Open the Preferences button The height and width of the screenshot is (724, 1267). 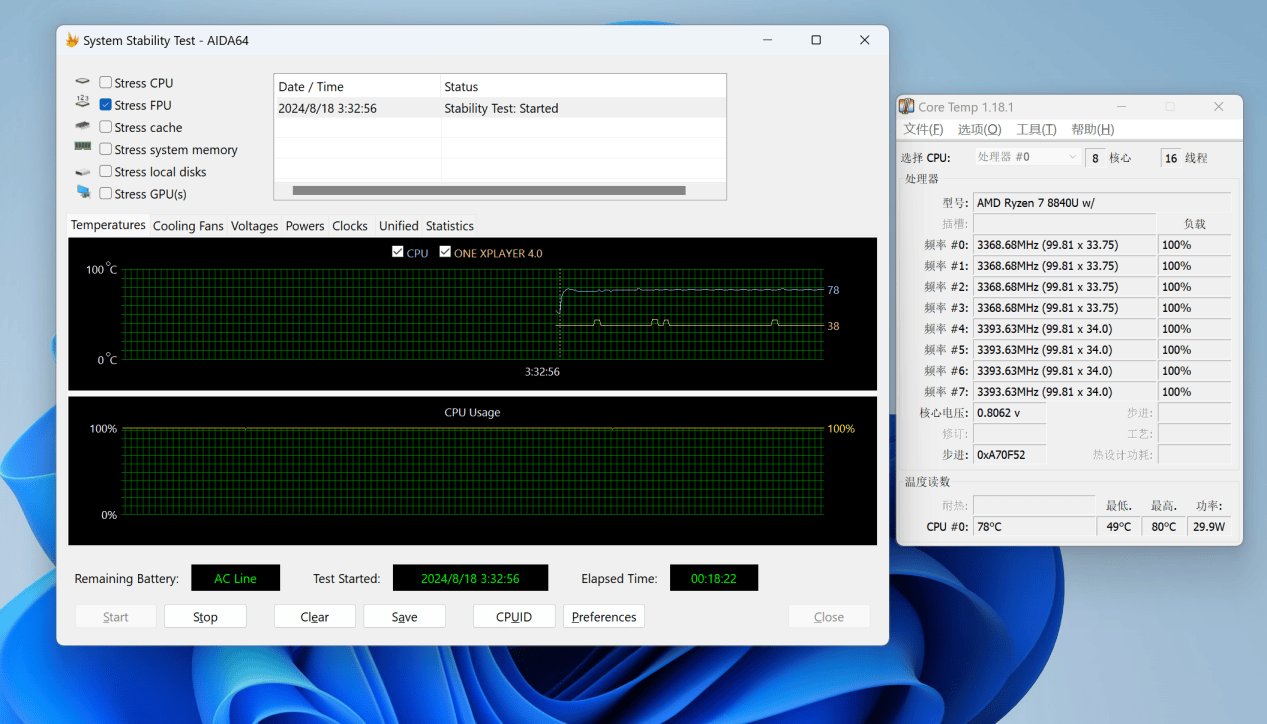604,617
